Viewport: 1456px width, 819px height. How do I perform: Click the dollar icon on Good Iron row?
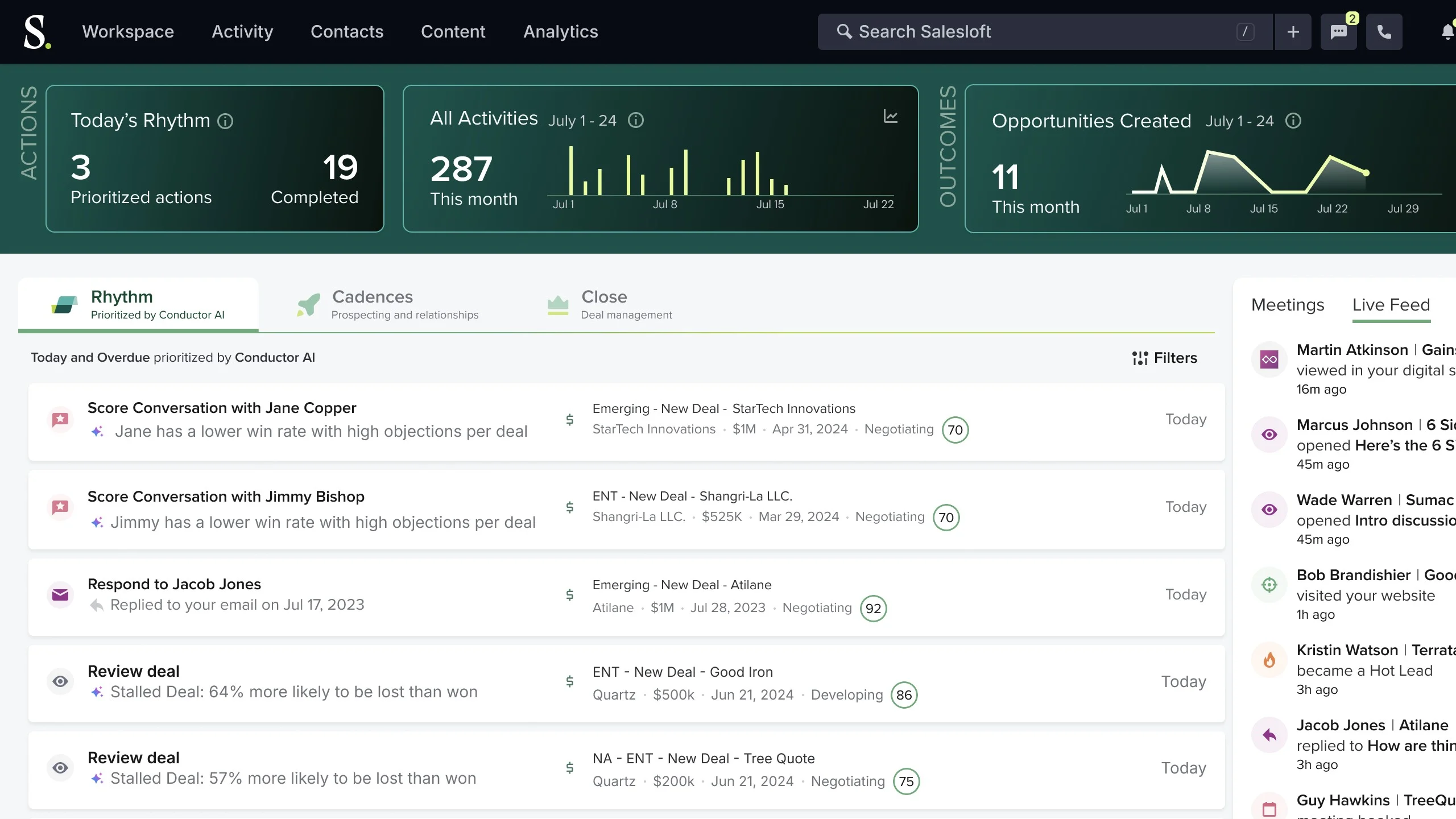pyautogui.click(x=569, y=681)
